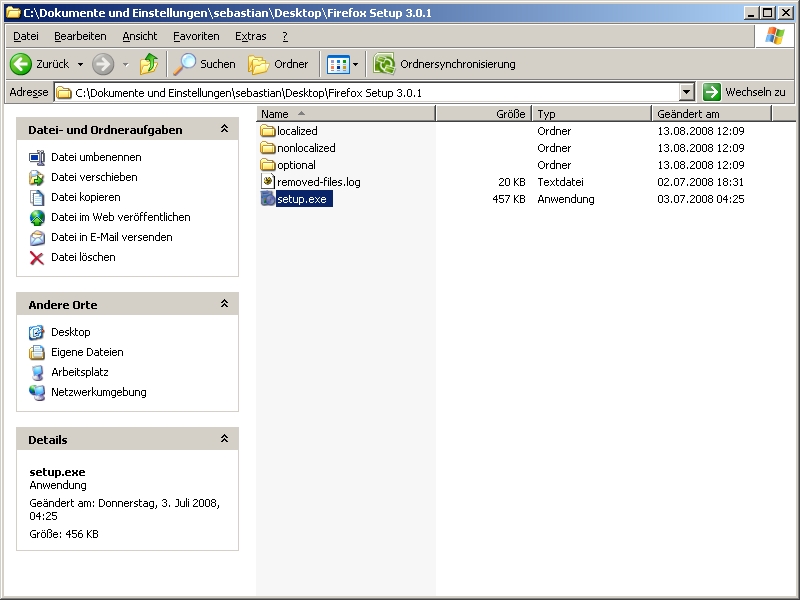Viewport: 800px width, 600px height.
Task: Select the setup.exe file name
Action: coord(304,199)
